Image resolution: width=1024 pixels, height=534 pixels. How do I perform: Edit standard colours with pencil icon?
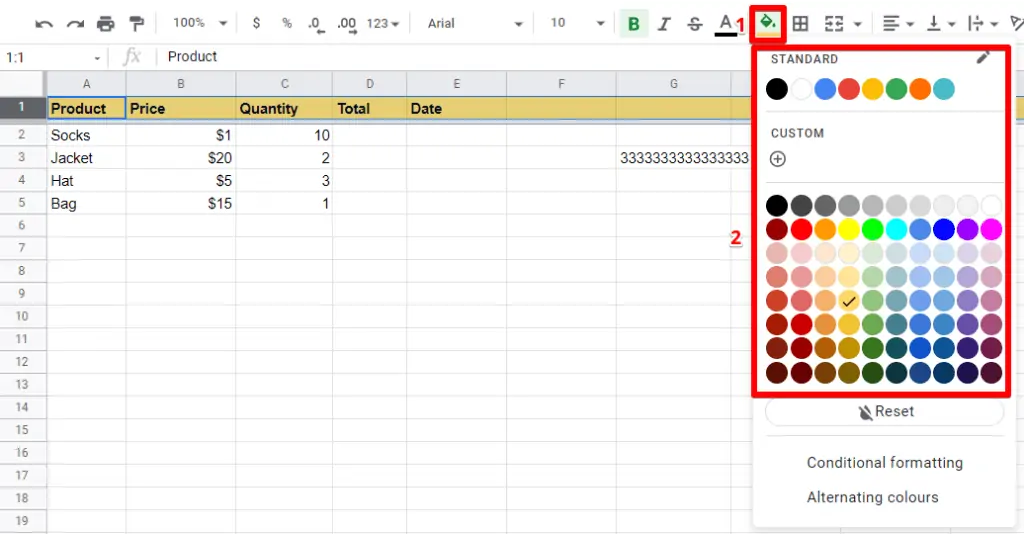click(983, 58)
